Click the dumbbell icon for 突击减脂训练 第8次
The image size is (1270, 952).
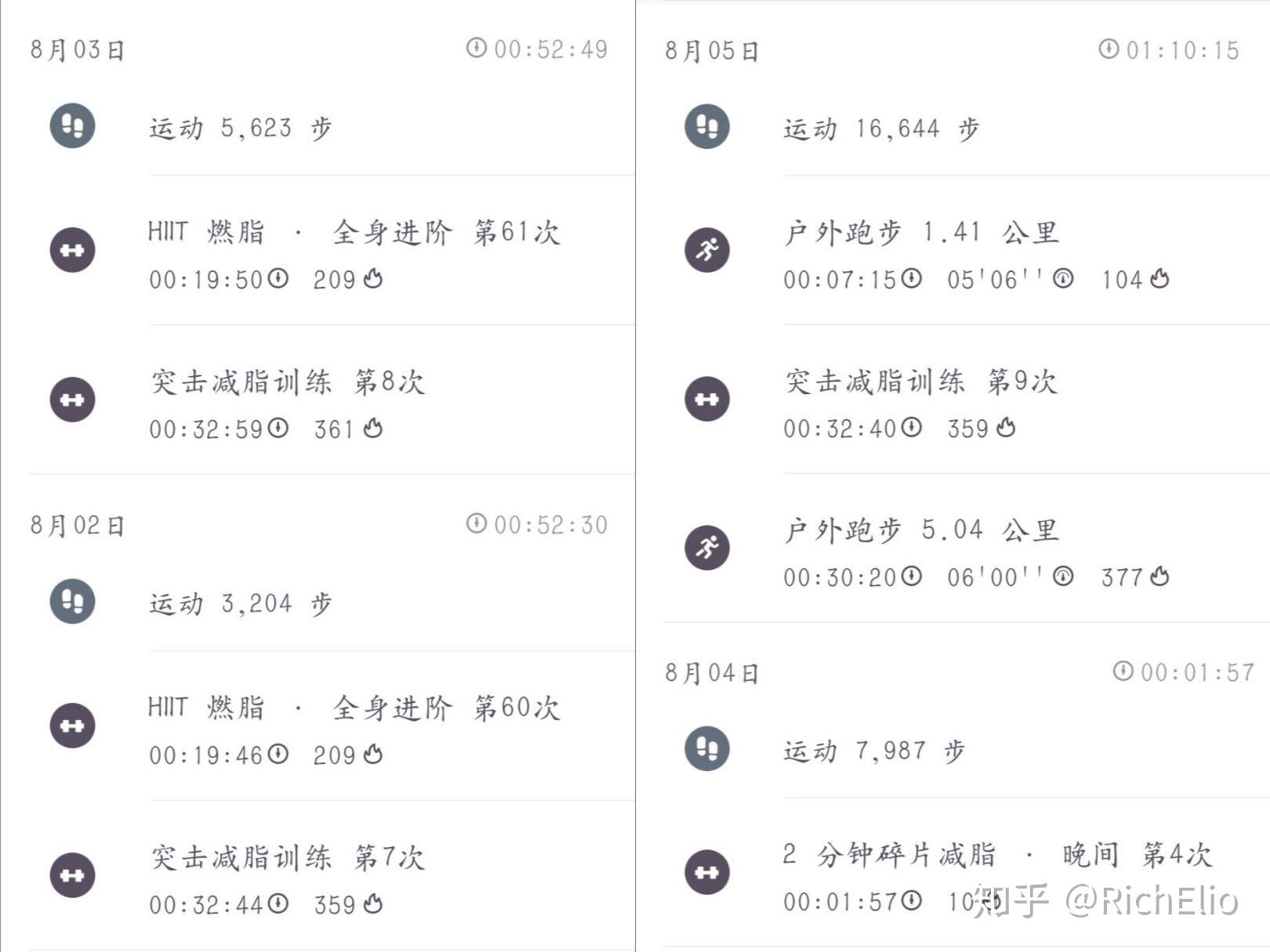tap(71, 400)
